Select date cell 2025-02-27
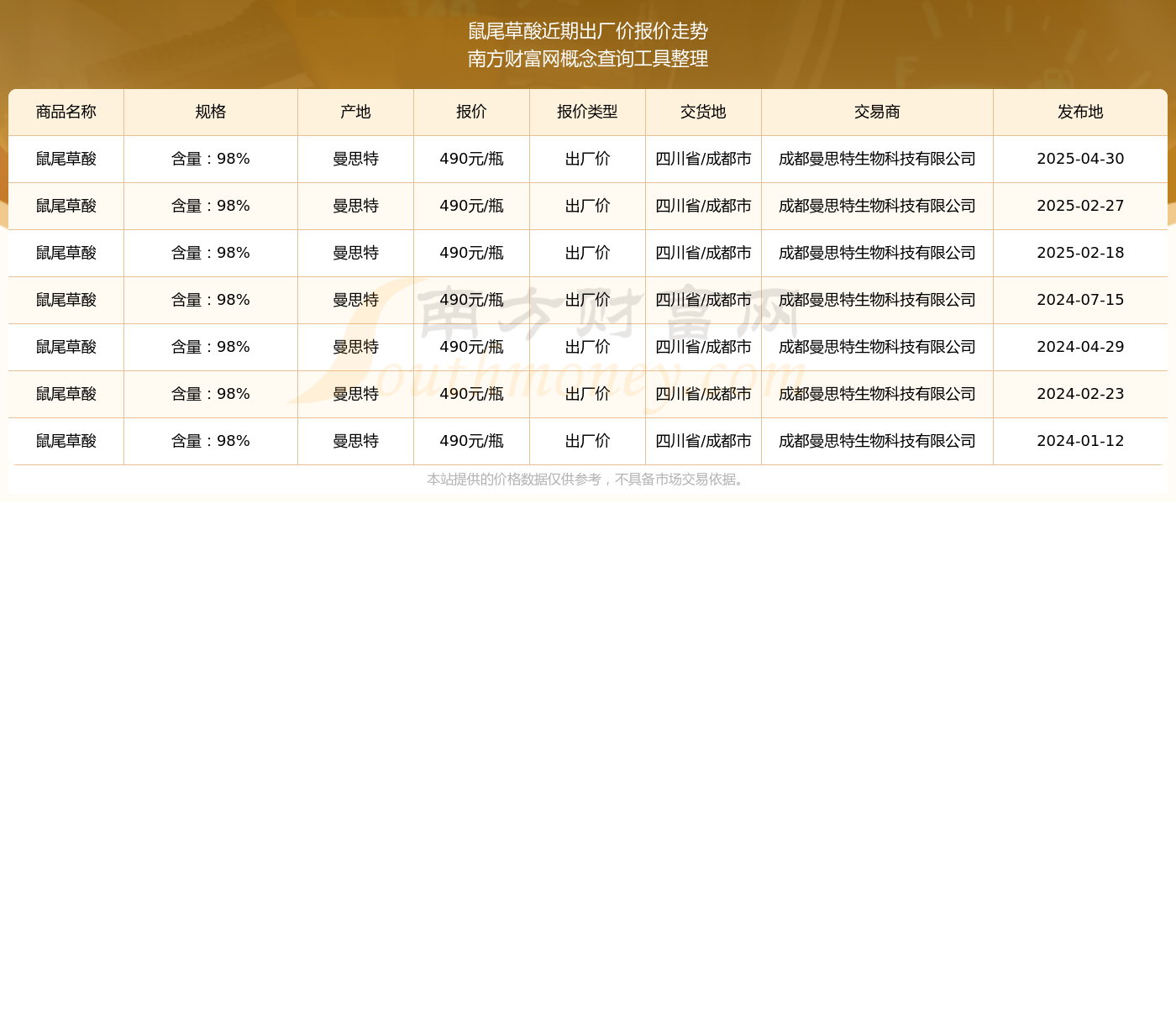 click(1080, 206)
